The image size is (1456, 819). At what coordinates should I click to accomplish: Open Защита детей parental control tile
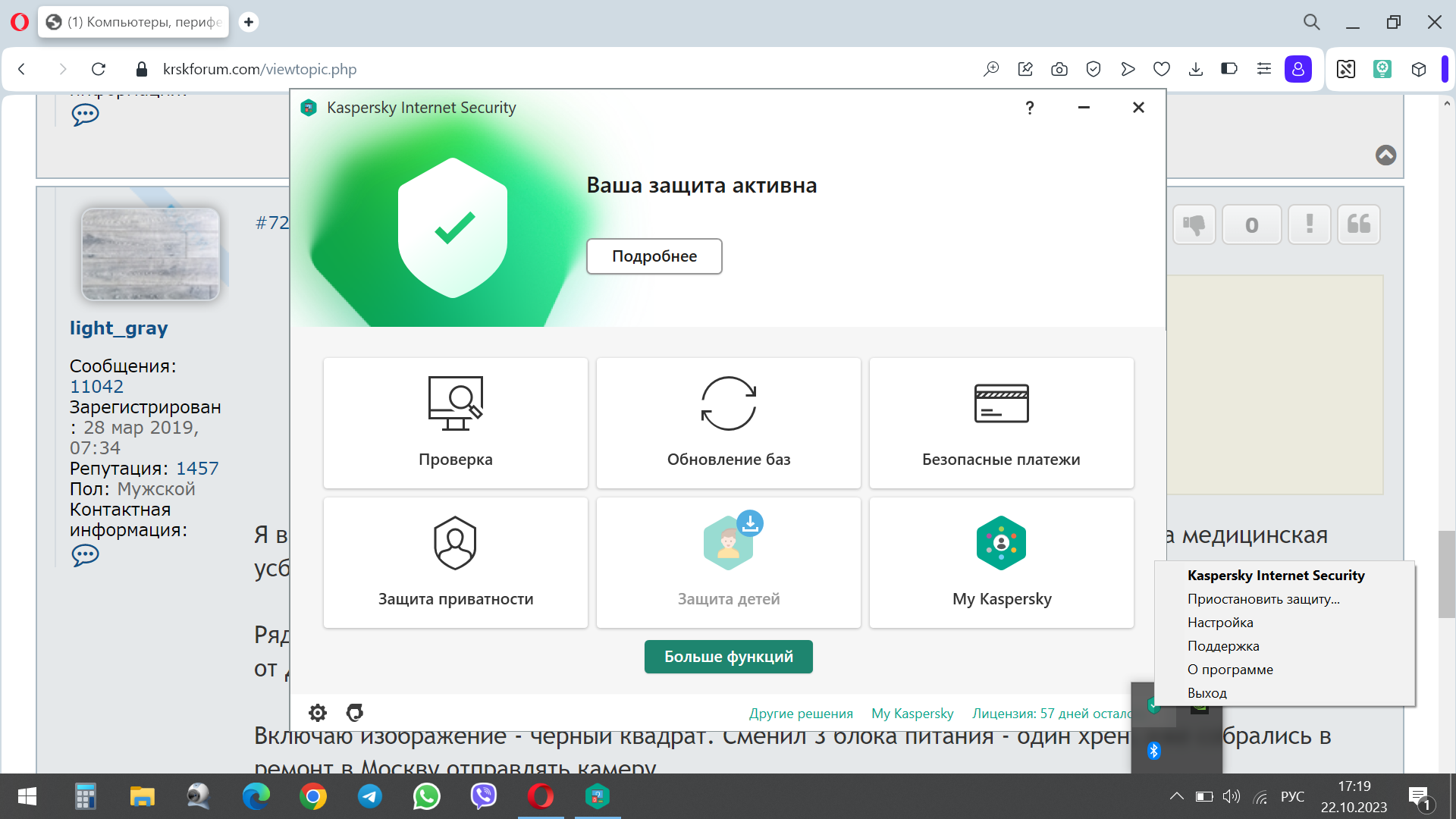tap(728, 562)
